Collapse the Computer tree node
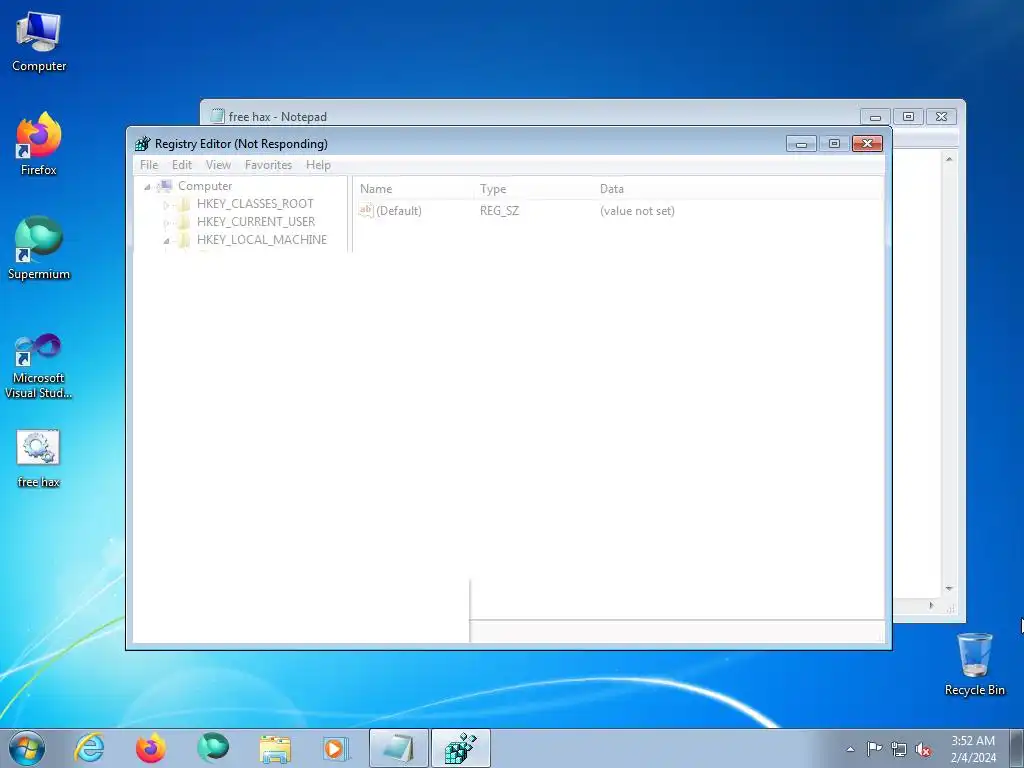 [148, 187]
